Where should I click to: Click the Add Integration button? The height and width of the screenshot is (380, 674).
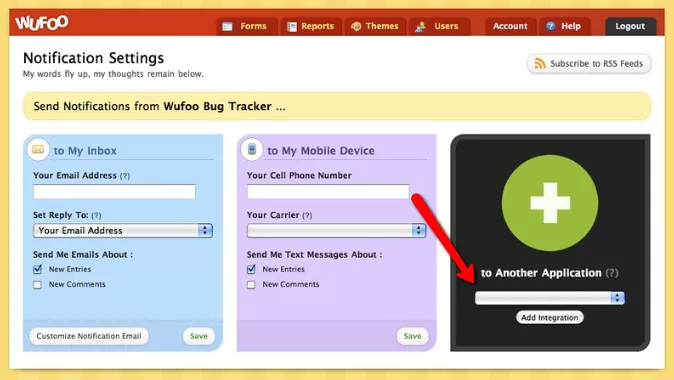pos(549,318)
